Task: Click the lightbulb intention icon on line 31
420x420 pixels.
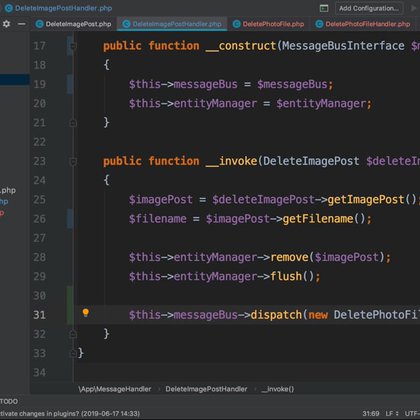Action: [x=86, y=313]
